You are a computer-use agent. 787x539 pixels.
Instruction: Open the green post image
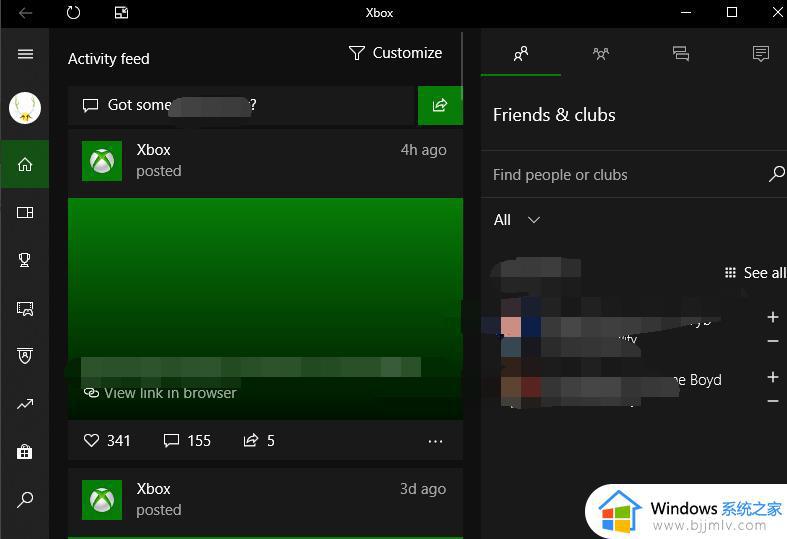(x=266, y=309)
